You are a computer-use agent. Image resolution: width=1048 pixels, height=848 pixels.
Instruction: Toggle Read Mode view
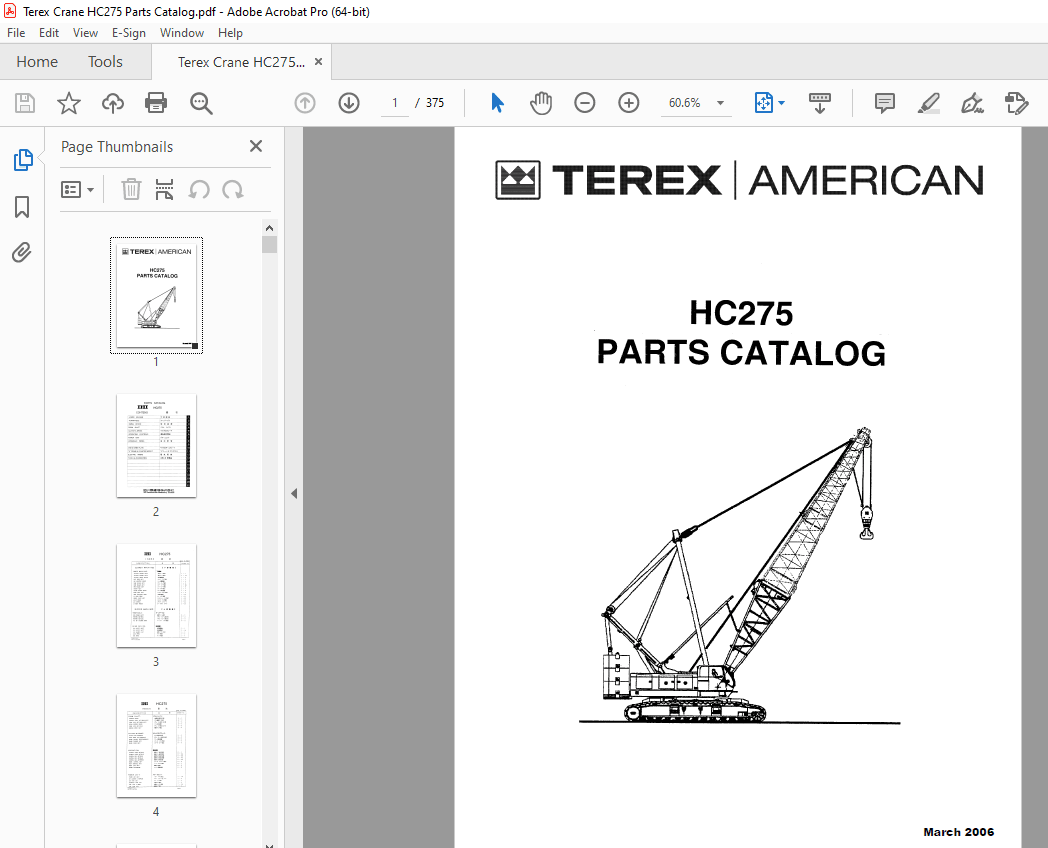click(x=820, y=103)
